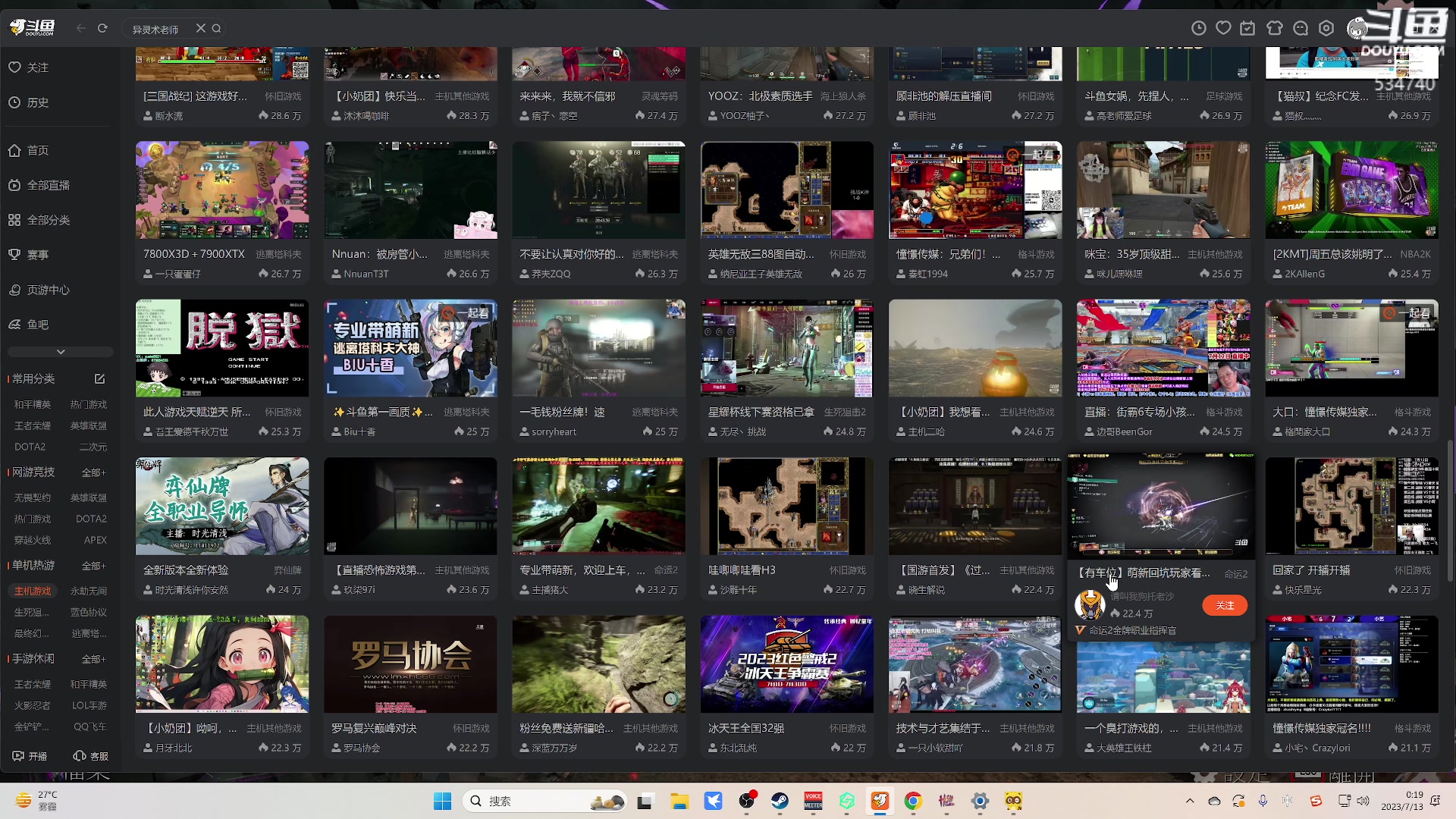Select 全部直播 in the sidebar
The height and width of the screenshot is (819, 1456).
coord(39,185)
